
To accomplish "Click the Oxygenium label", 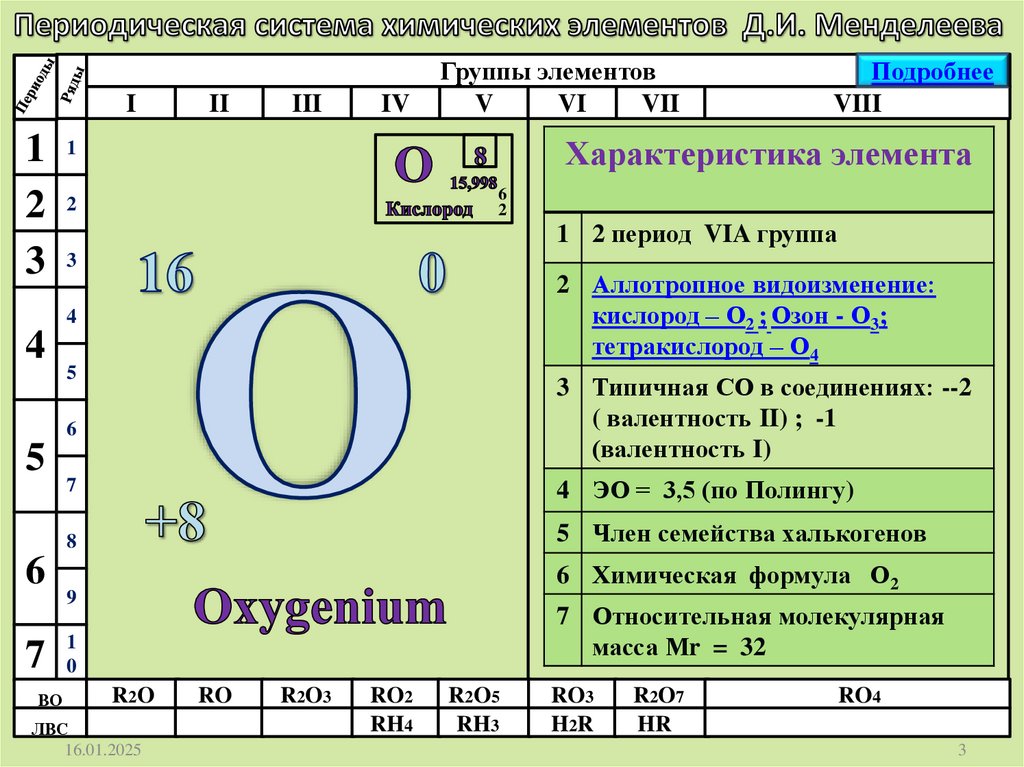I will (x=320, y=609).
